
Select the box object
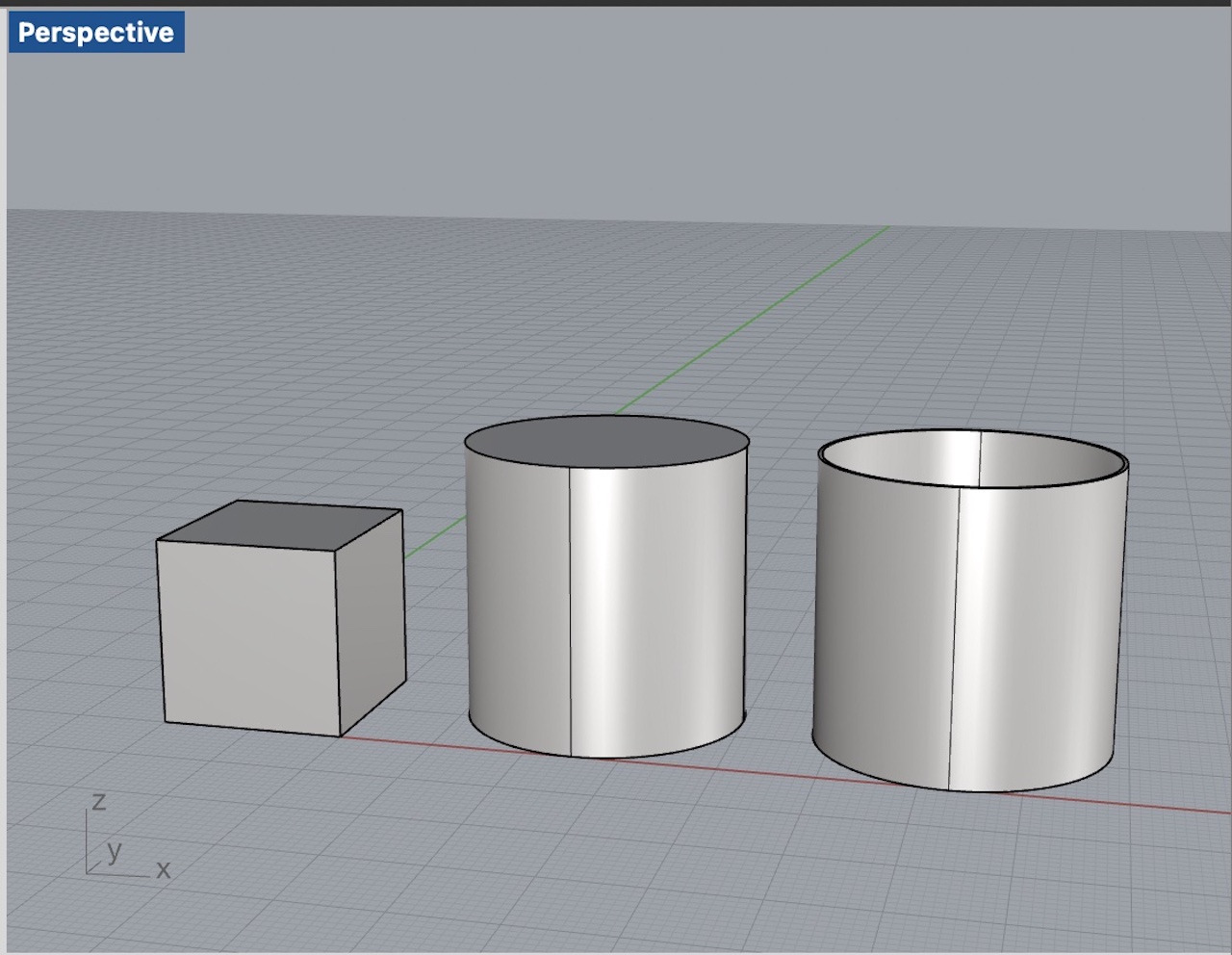click(280, 618)
